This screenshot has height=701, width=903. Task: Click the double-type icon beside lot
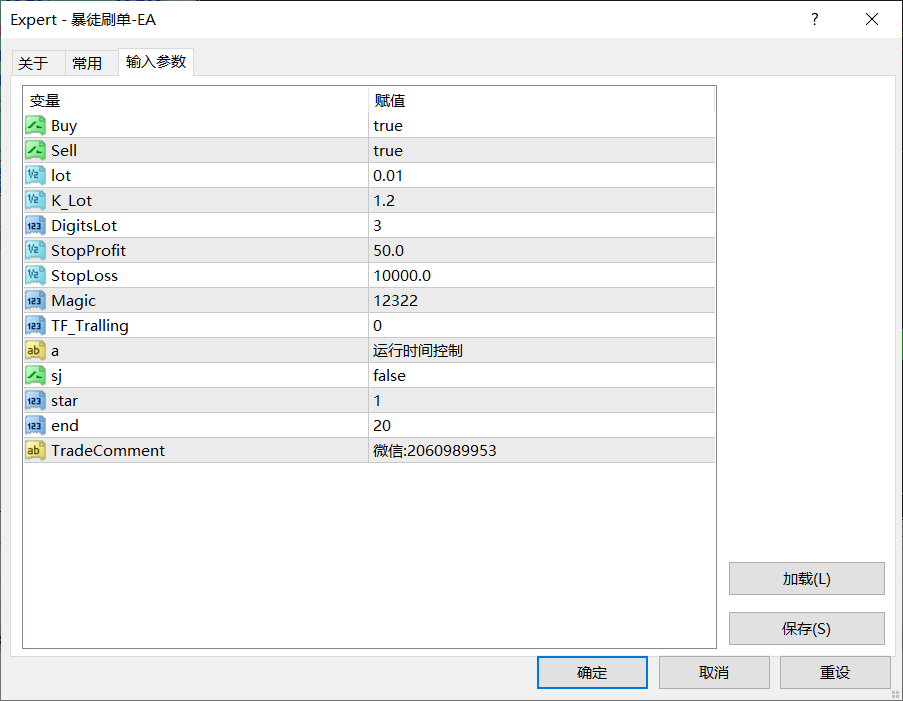click(x=35, y=175)
